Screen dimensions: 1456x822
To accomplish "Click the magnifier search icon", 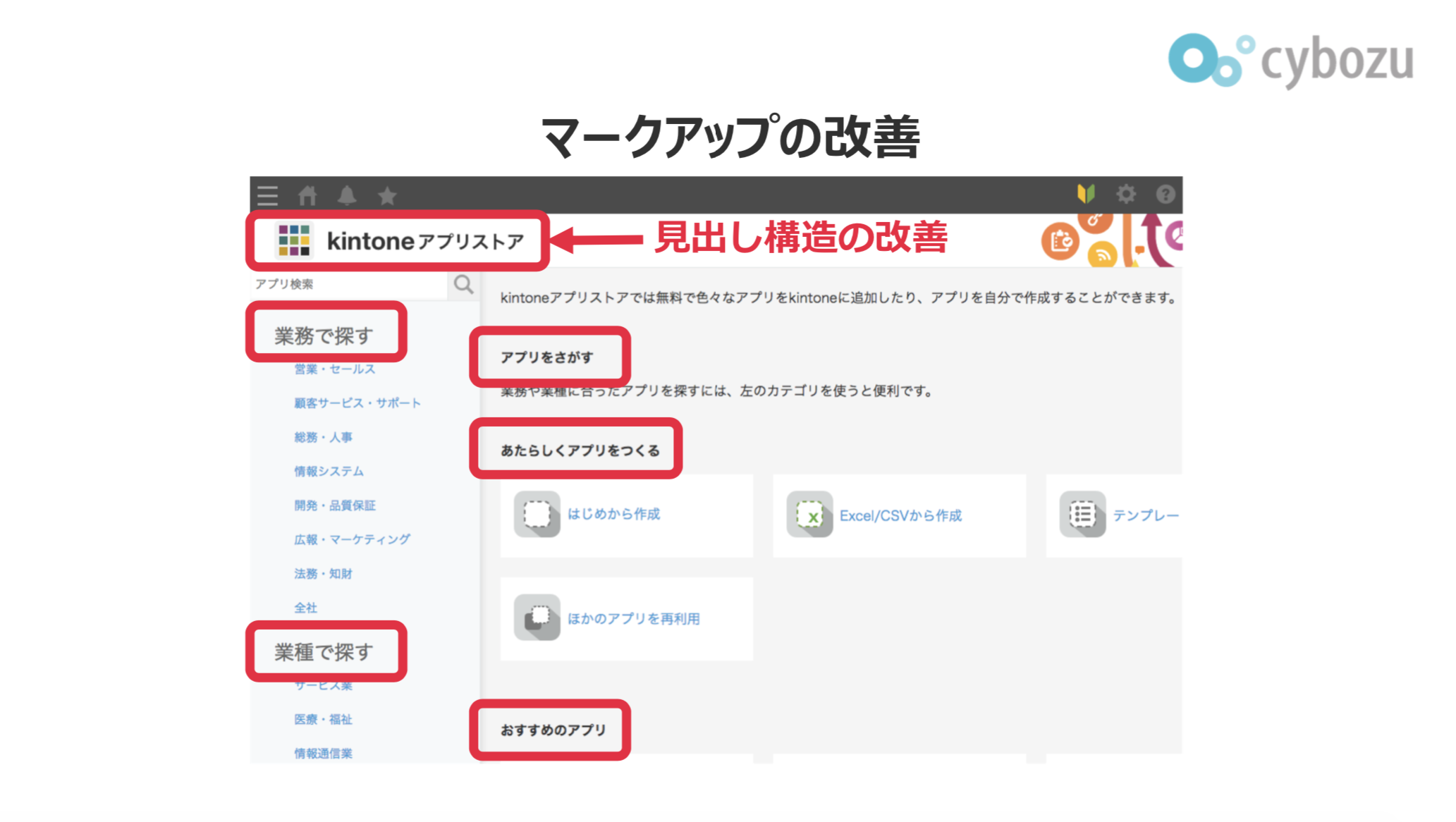I will click(463, 284).
